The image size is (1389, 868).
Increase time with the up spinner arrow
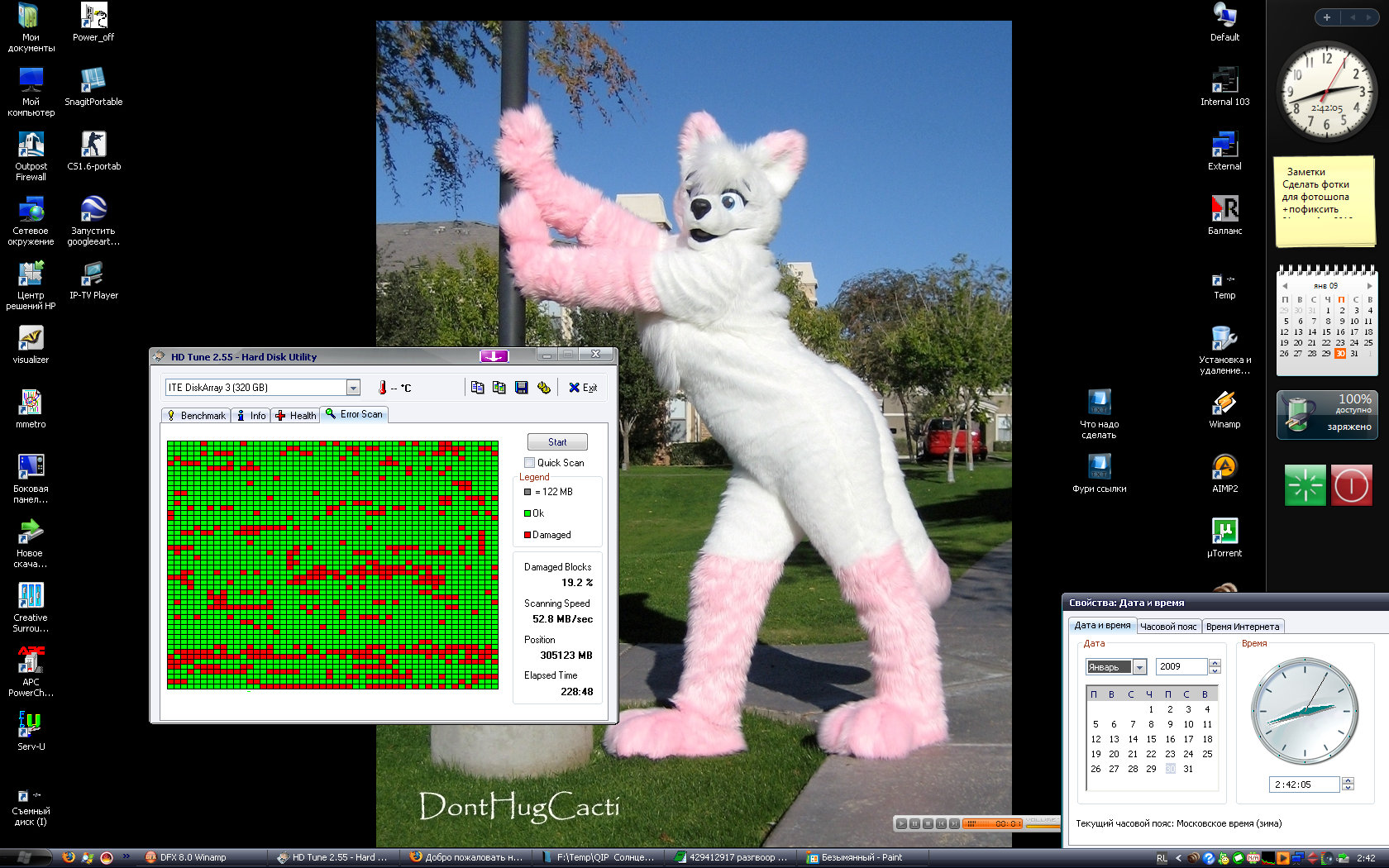click(x=1348, y=780)
